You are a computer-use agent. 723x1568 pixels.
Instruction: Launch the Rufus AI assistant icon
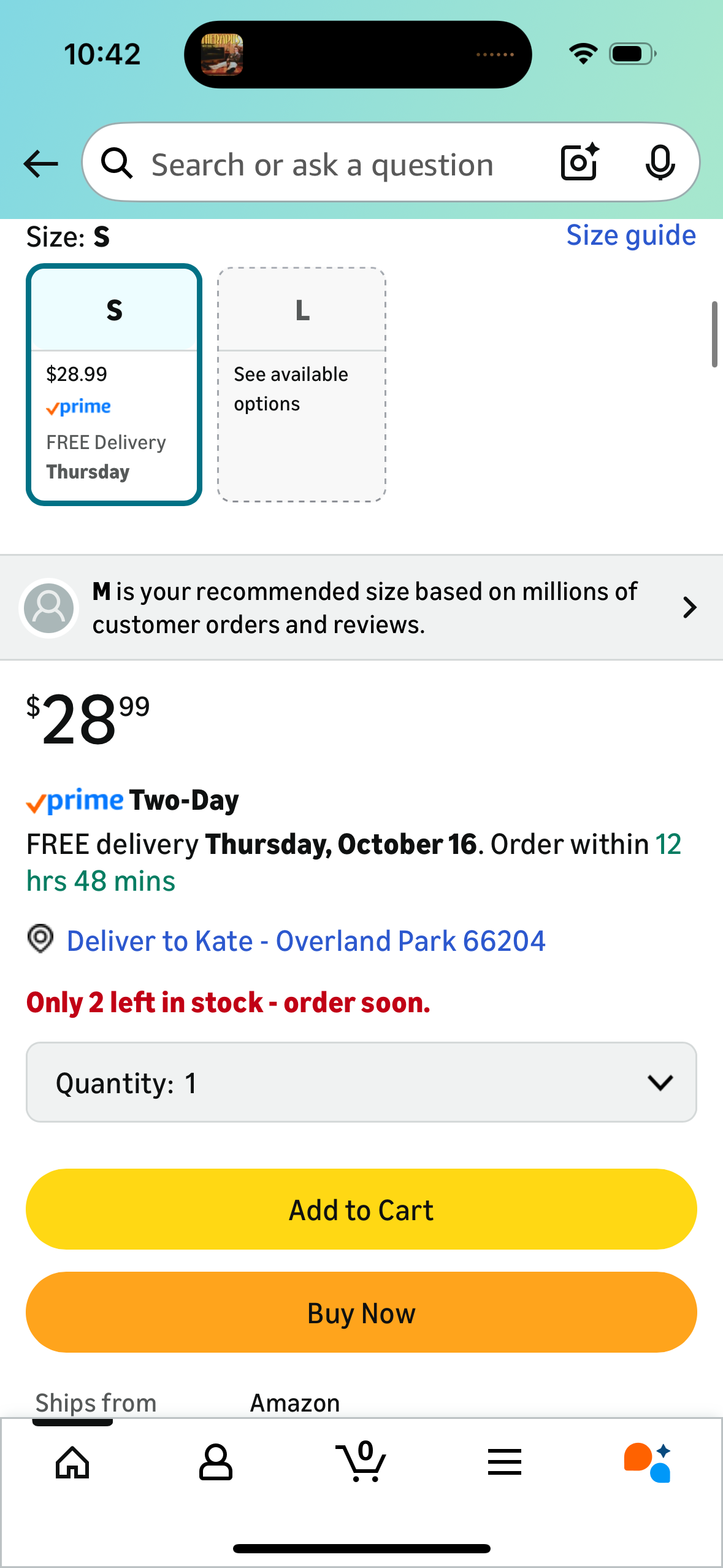648,1462
